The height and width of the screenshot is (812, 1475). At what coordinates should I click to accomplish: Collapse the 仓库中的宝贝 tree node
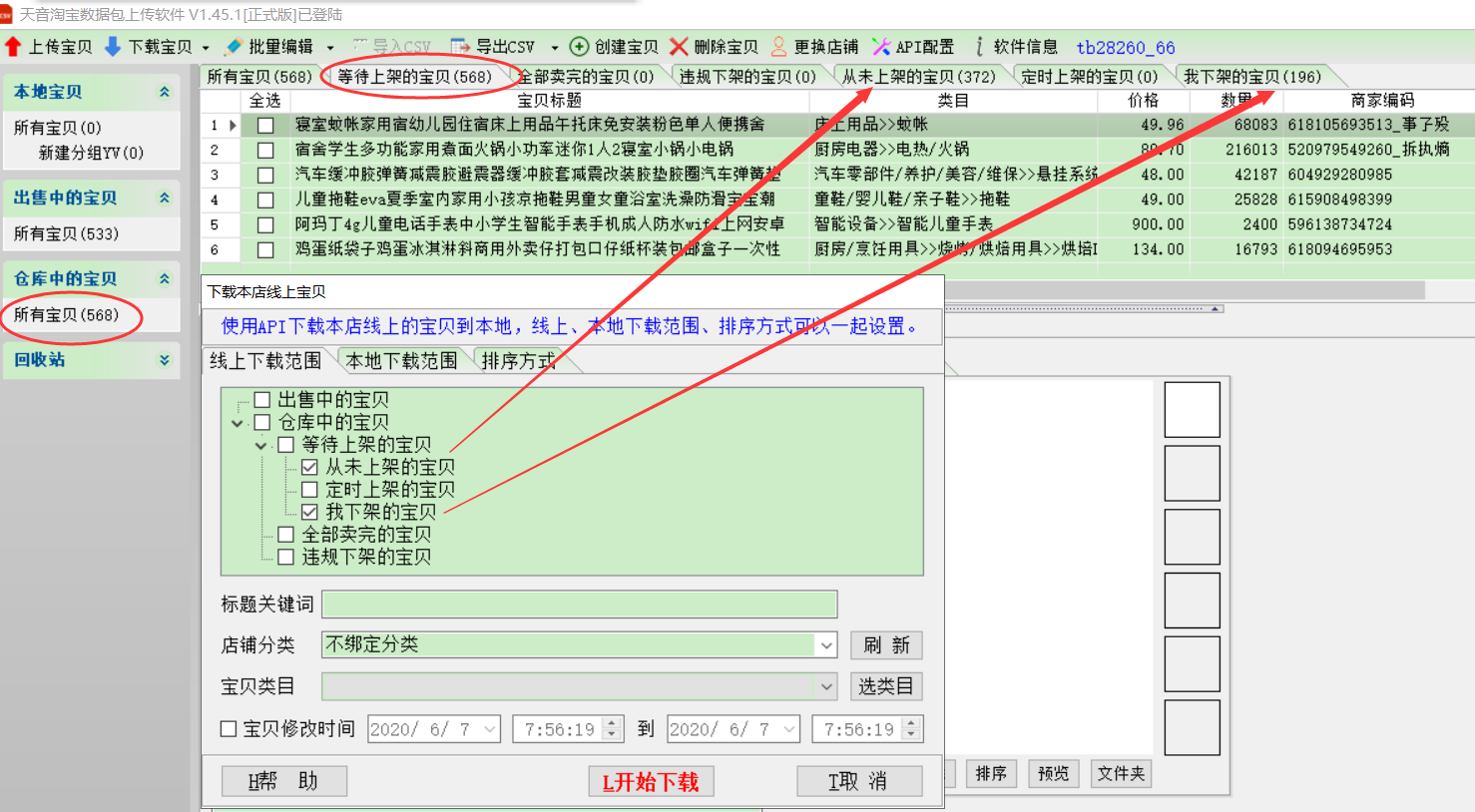click(x=238, y=423)
